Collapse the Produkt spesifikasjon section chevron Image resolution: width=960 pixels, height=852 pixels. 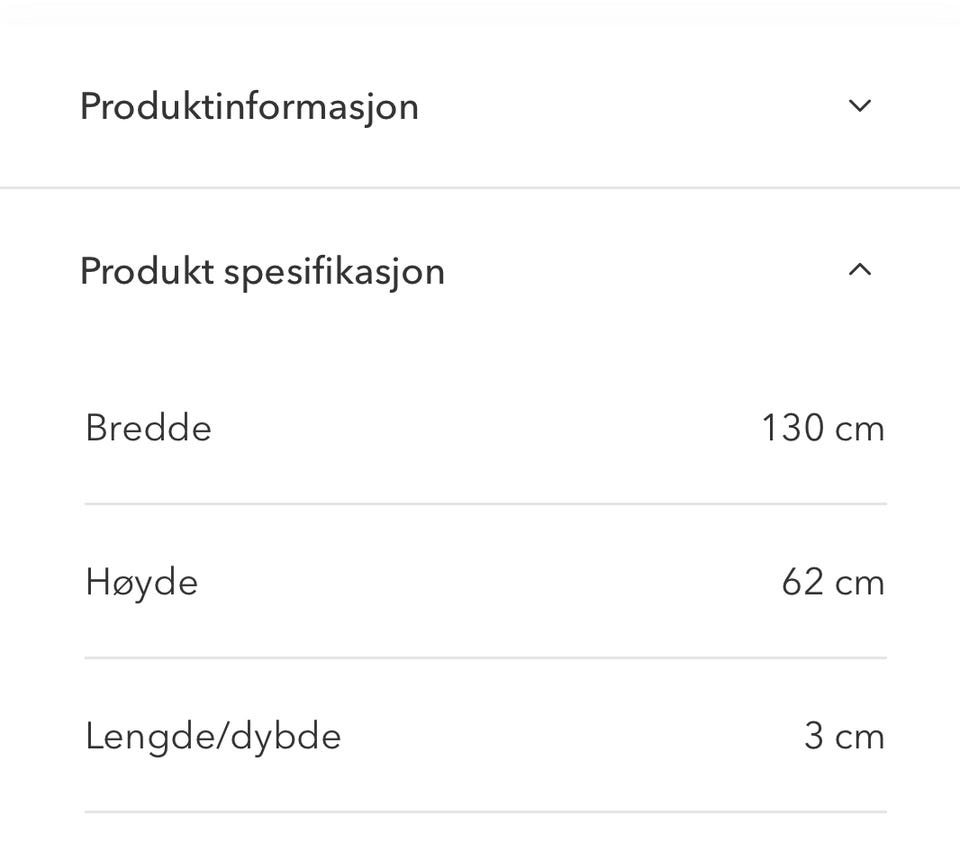860,270
